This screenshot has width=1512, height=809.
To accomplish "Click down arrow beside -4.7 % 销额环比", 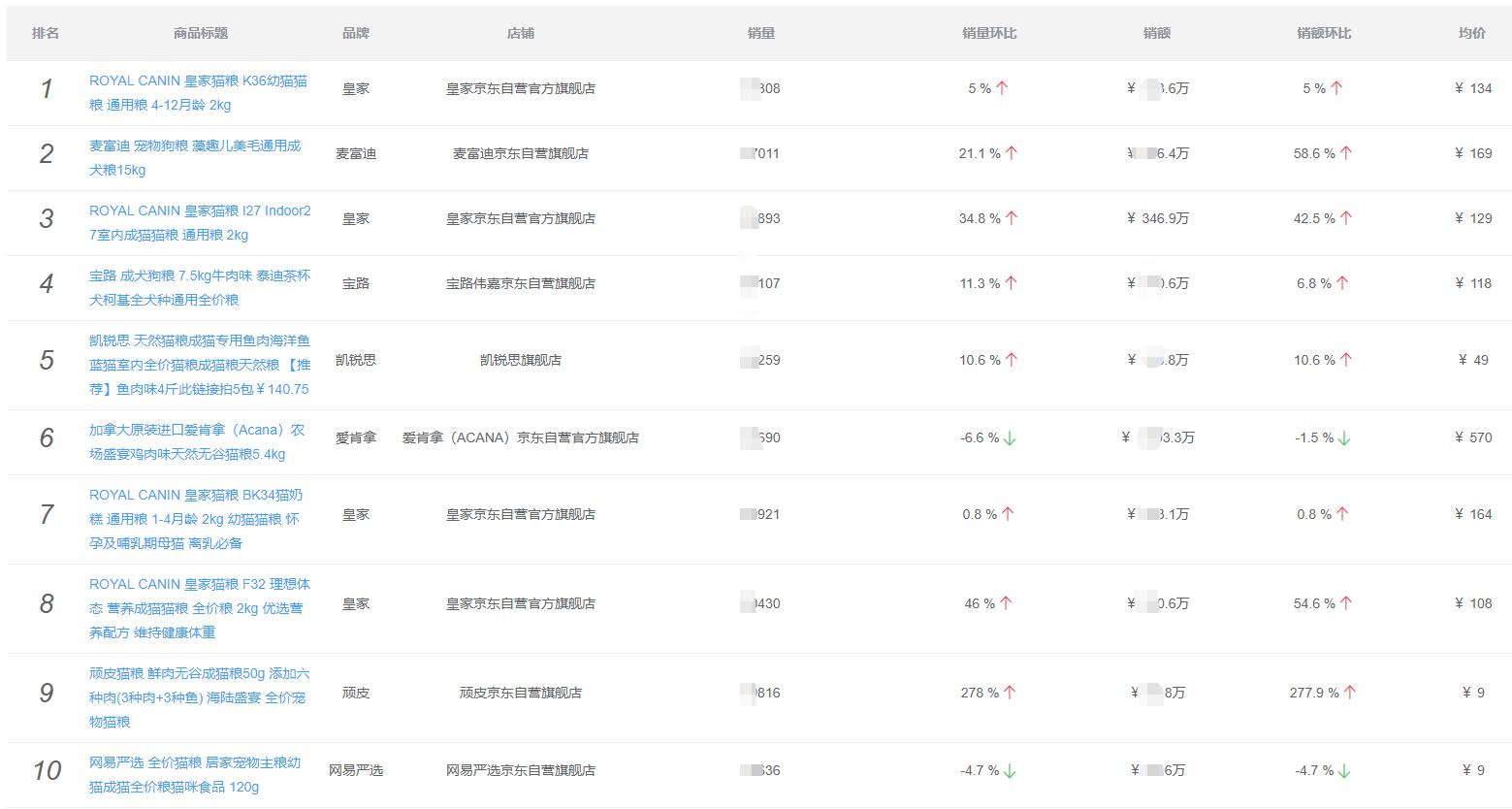I will point(1344,771).
